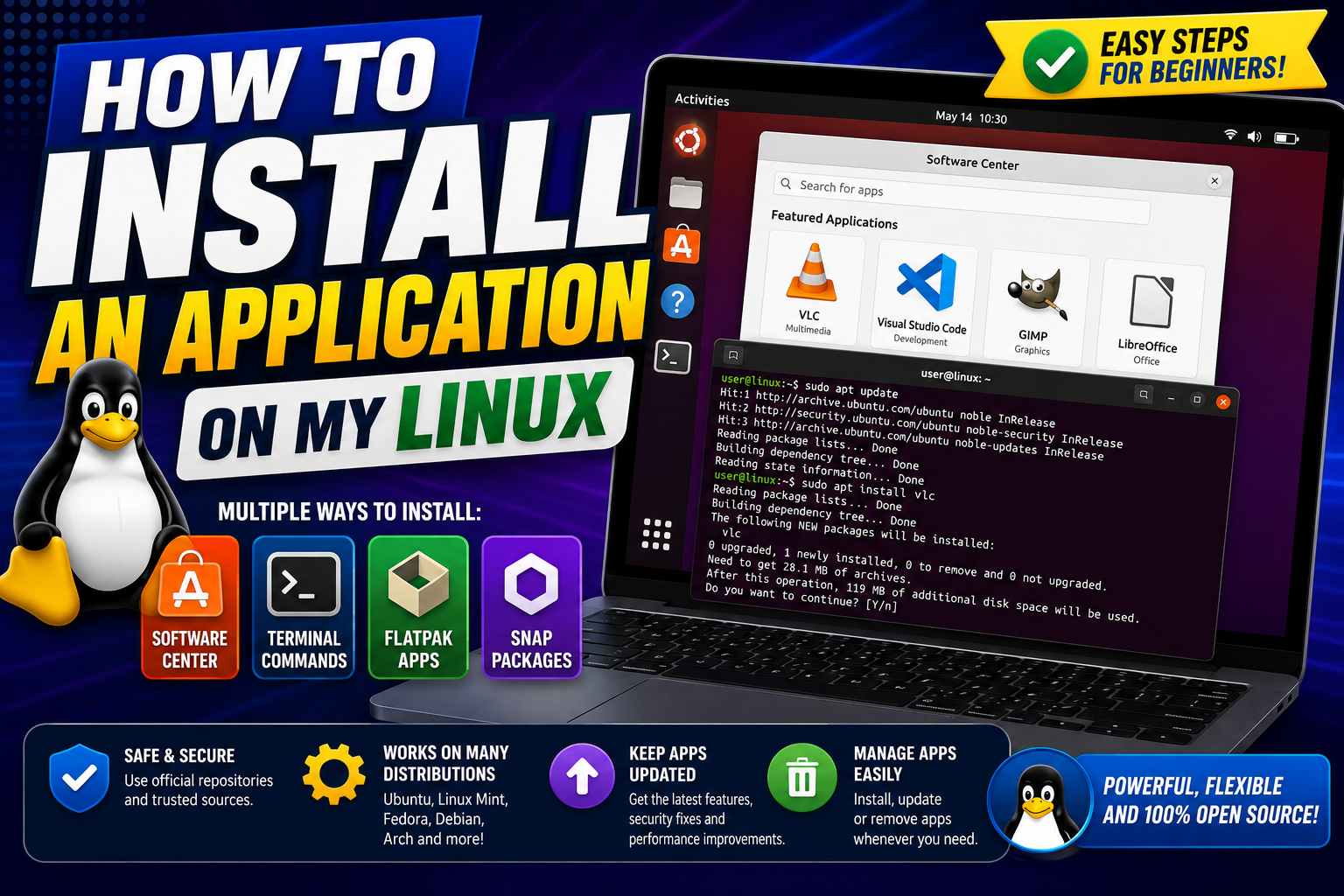Close the Software Center window
The height and width of the screenshot is (896, 1344).
[x=1214, y=181]
